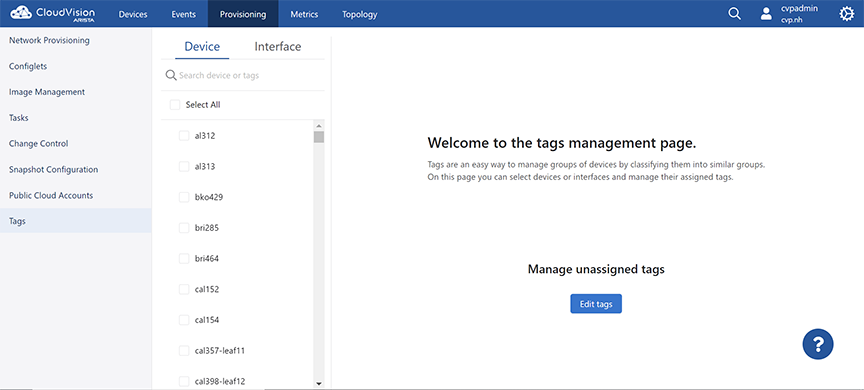
Task: Click the device list scroll-up arrow
Action: coord(318,125)
